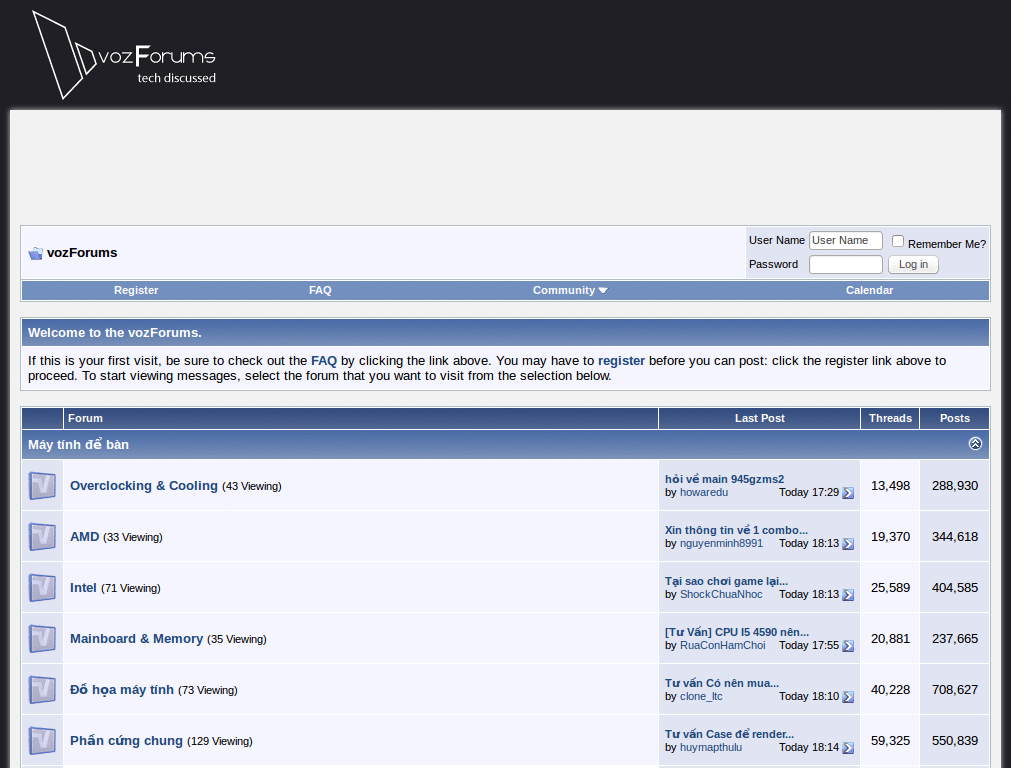
Task: View profile of user ShockChuaNhoc
Action: tap(721, 594)
